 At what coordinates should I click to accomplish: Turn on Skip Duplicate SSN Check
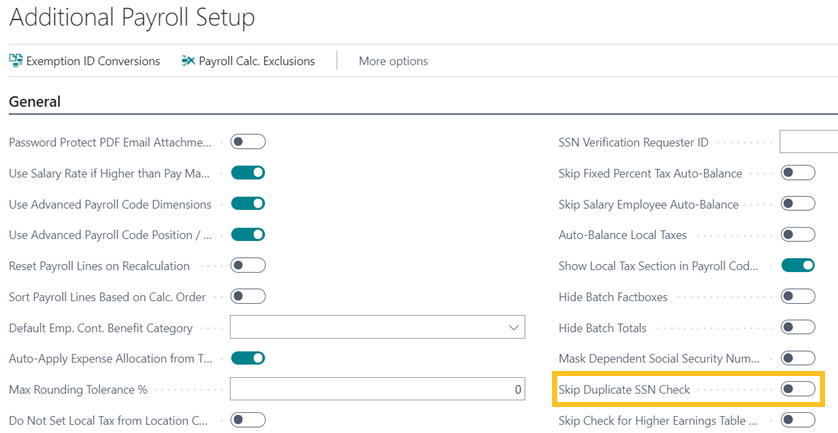tap(798, 389)
